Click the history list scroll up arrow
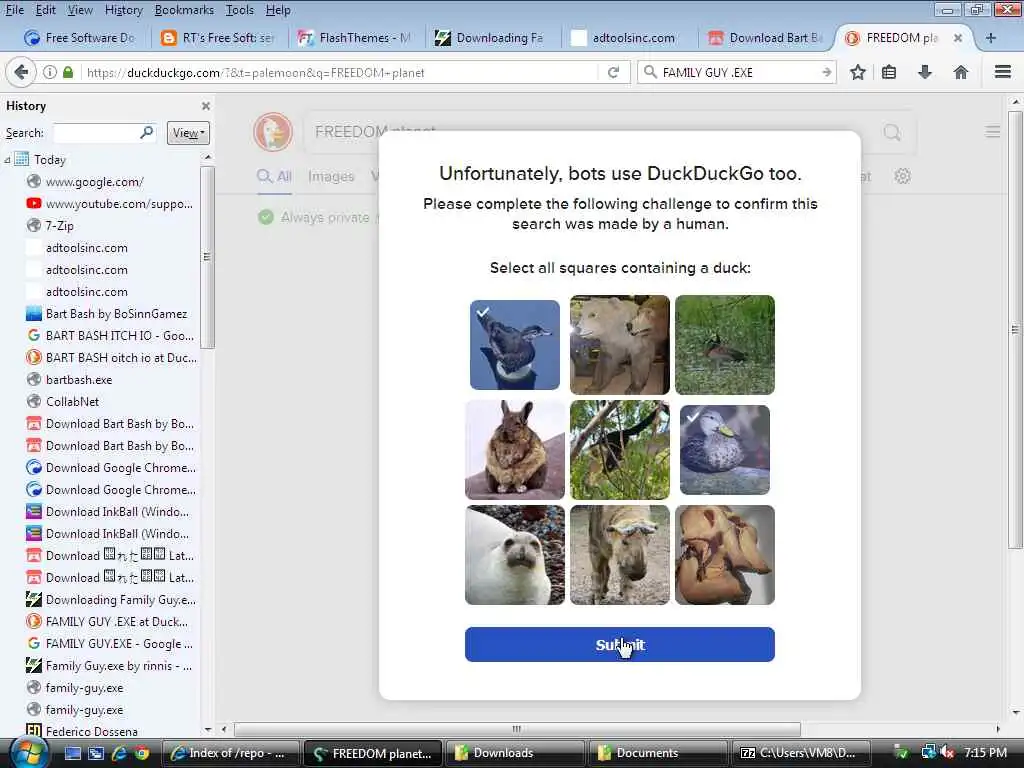The height and width of the screenshot is (768, 1024). click(208, 157)
